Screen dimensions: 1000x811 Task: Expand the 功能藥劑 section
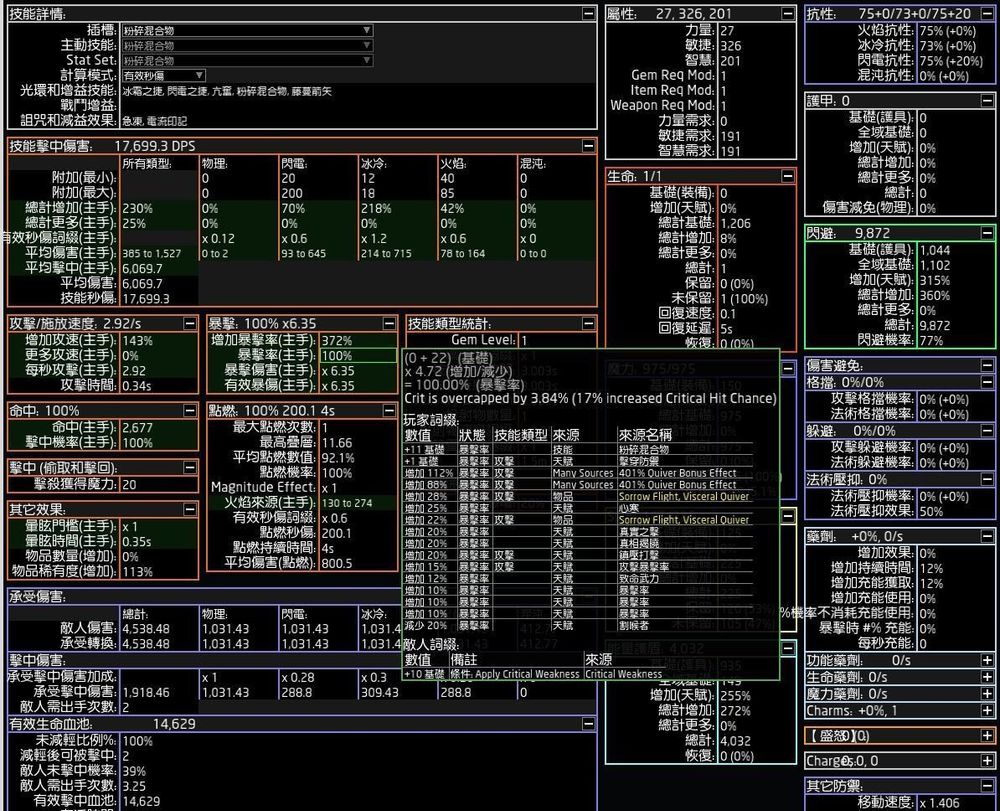tap(989, 660)
